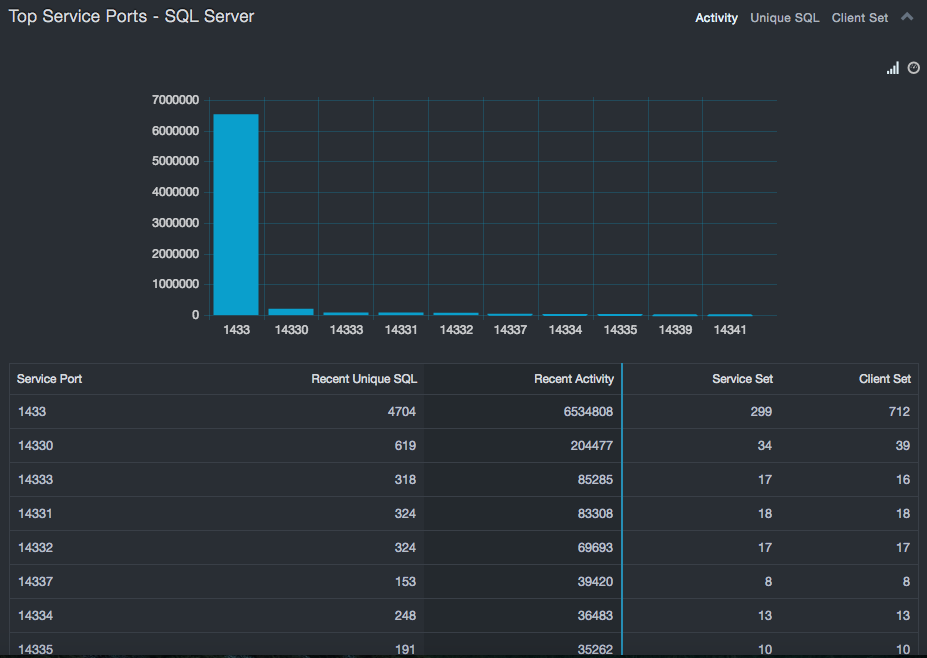Image resolution: width=927 pixels, height=658 pixels.
Task: Sort by Service Set column header
Action: tap(742, 379)
